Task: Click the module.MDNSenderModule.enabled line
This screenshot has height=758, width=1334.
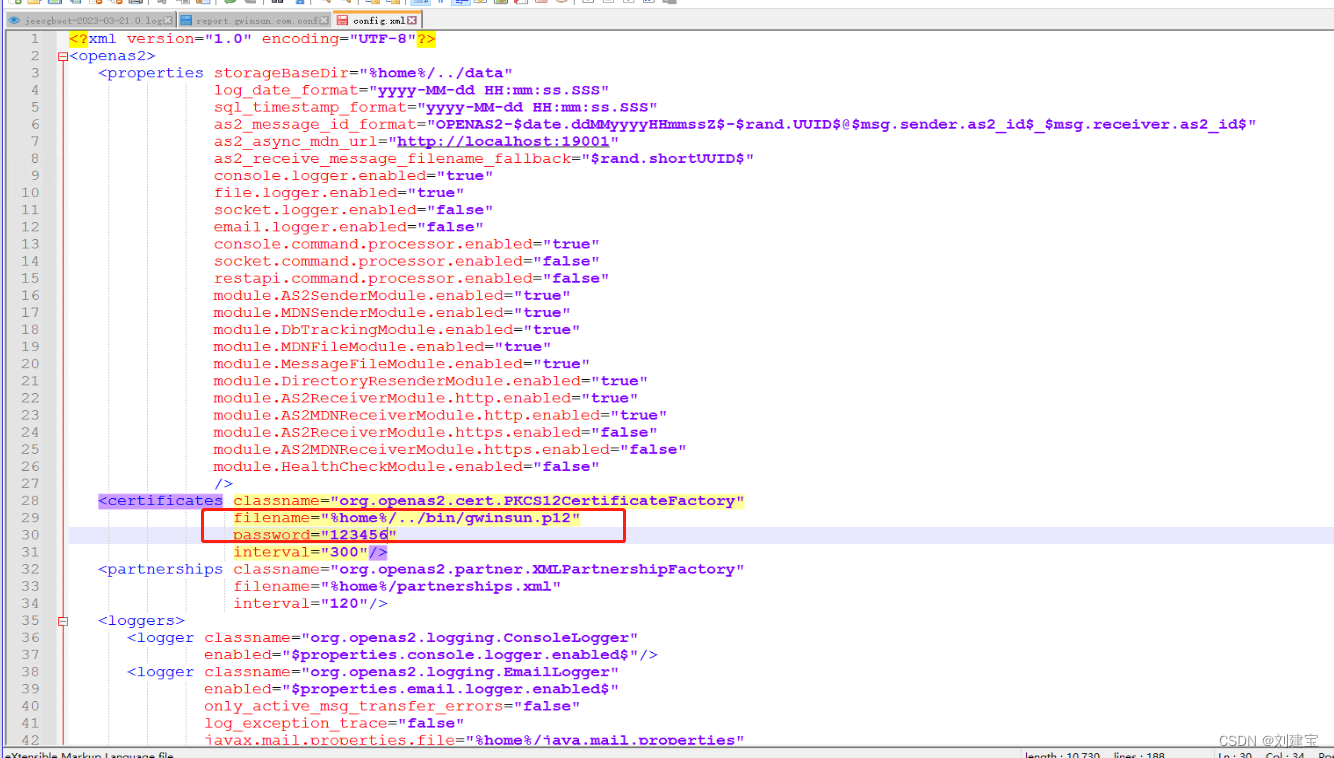Action: pyautogui.click(x=392, y=312)
